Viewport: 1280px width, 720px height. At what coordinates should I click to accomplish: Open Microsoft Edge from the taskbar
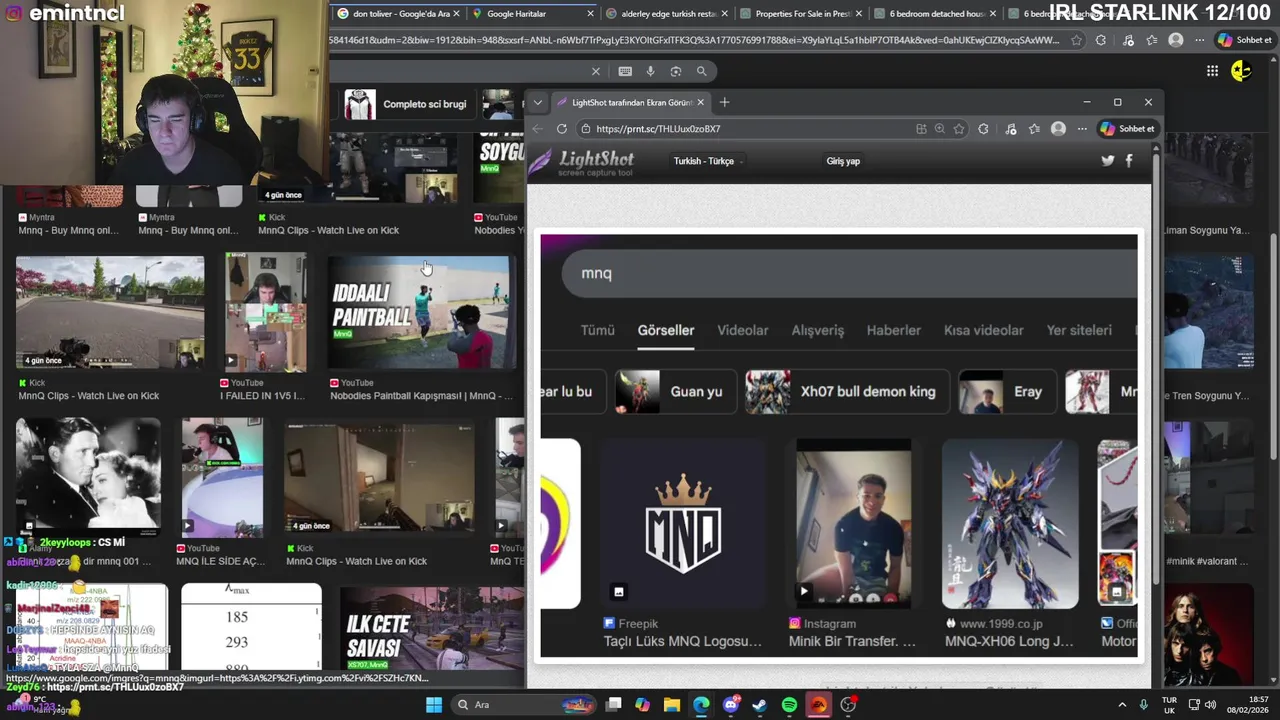[702, 705]
